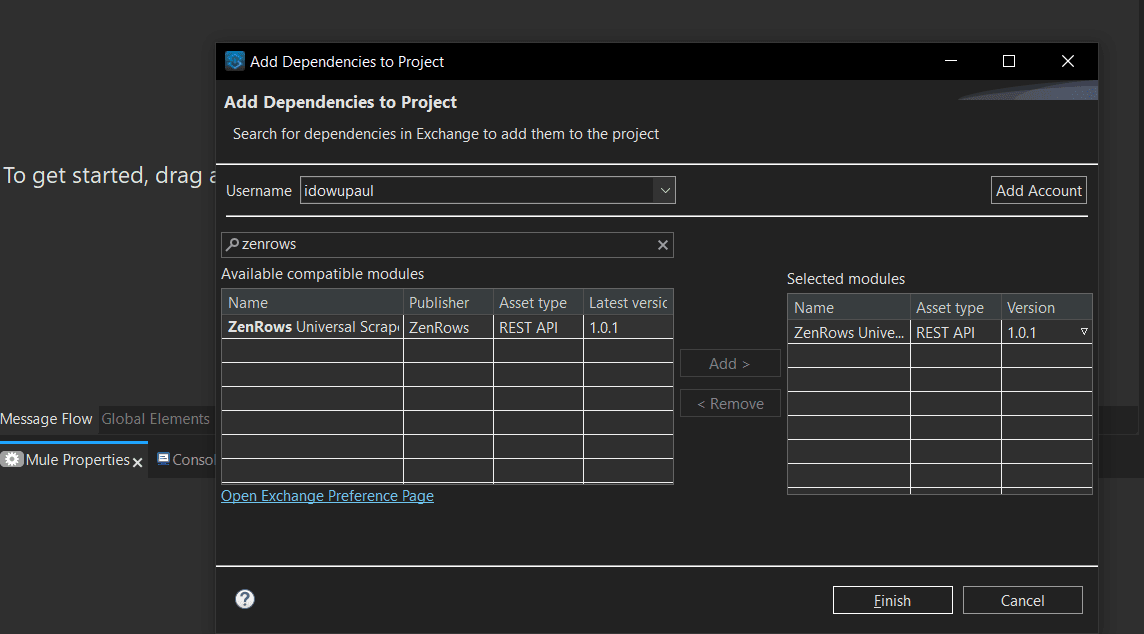
Task: Click the Add > button
Action: click(x=730, y=363)
